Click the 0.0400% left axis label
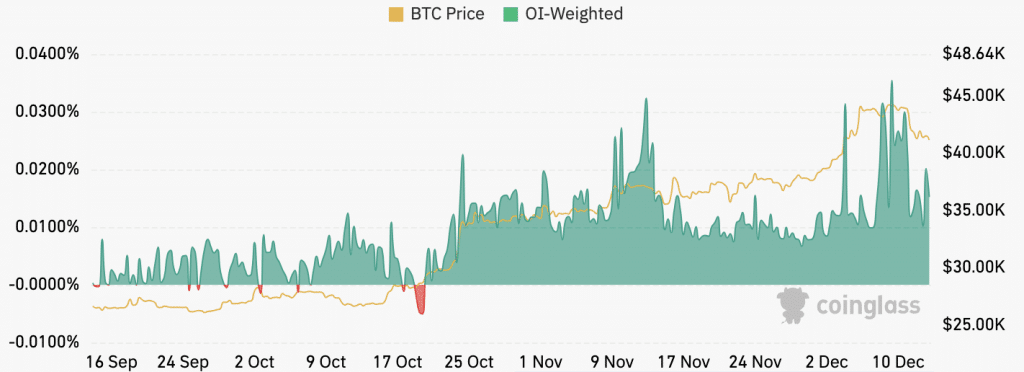 tap(44, 54)
